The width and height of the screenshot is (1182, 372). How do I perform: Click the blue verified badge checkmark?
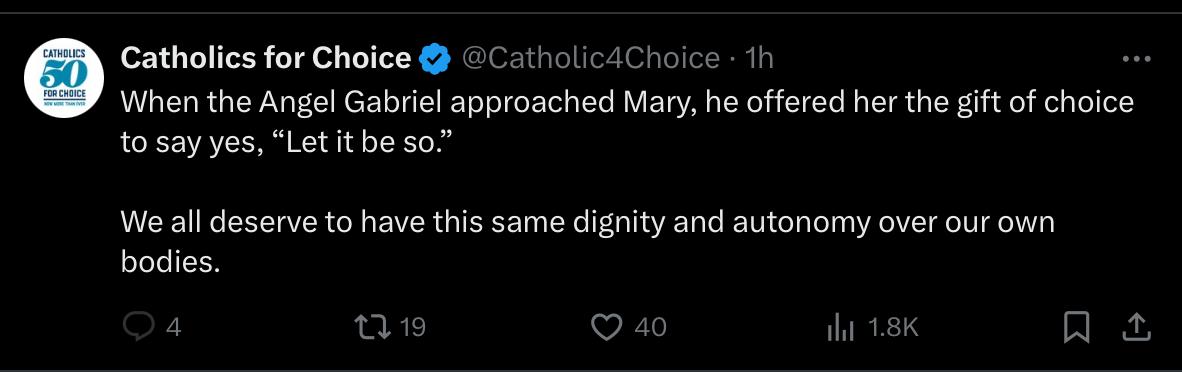click(435, 59)
